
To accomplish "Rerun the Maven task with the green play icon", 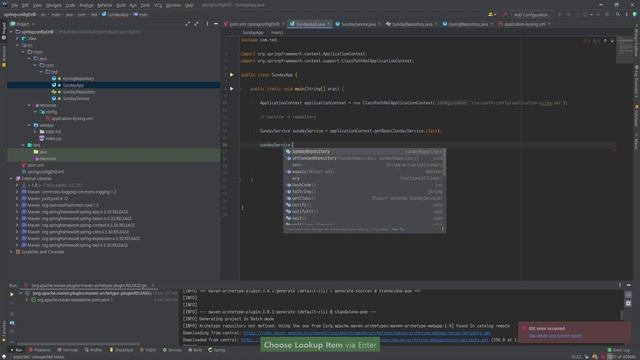I will tap(12, 294).
